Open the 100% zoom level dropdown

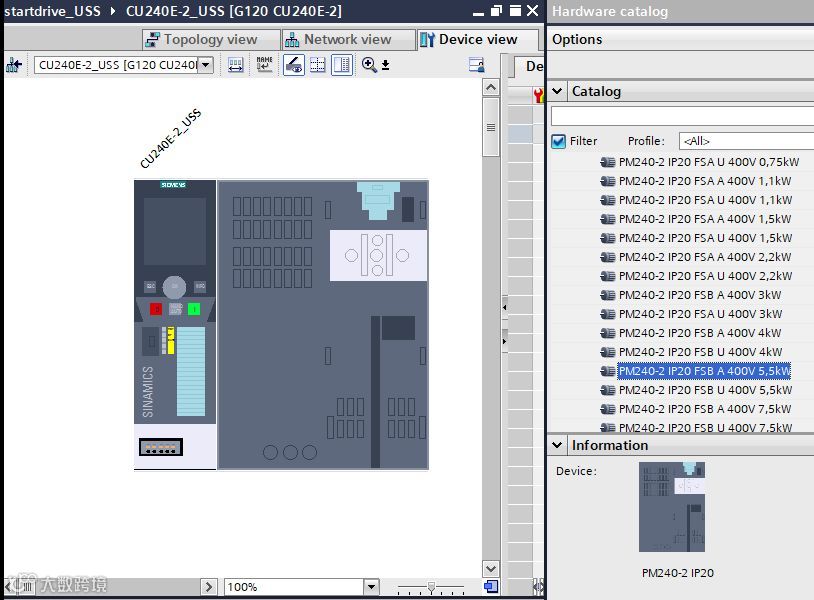point(371,587)
